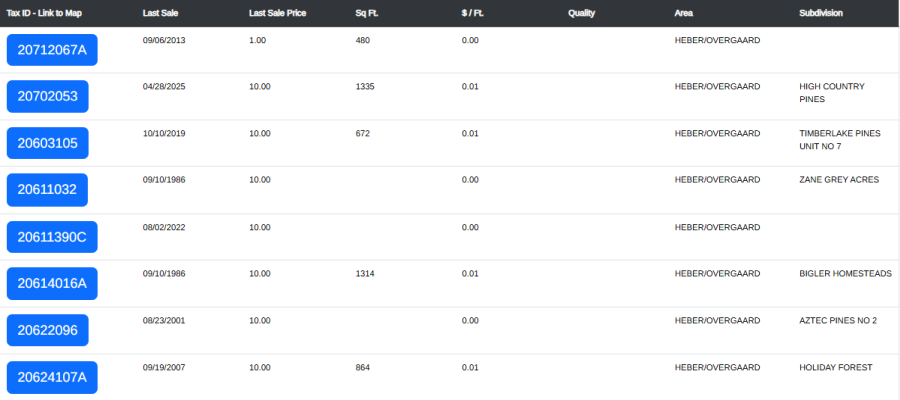Select the ZANE GREY ACRES subdivision text
The height and width of the screenshot is (400, 900).
click(x=839, y=180)
